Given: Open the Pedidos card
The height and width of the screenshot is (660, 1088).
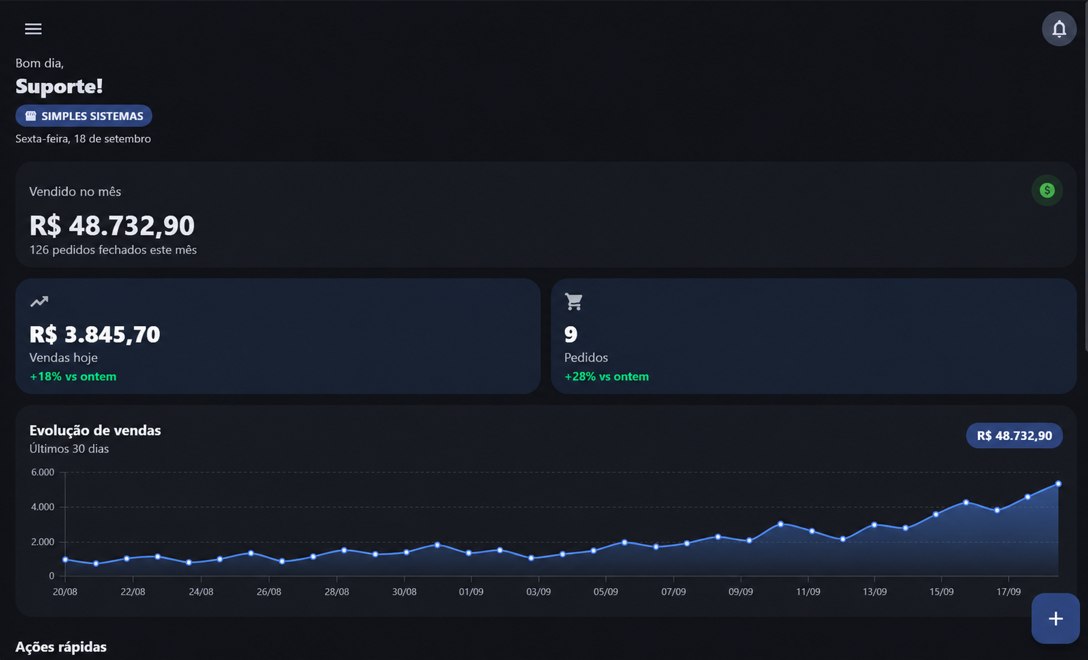Looking at the screenshot, I should 813,336.
